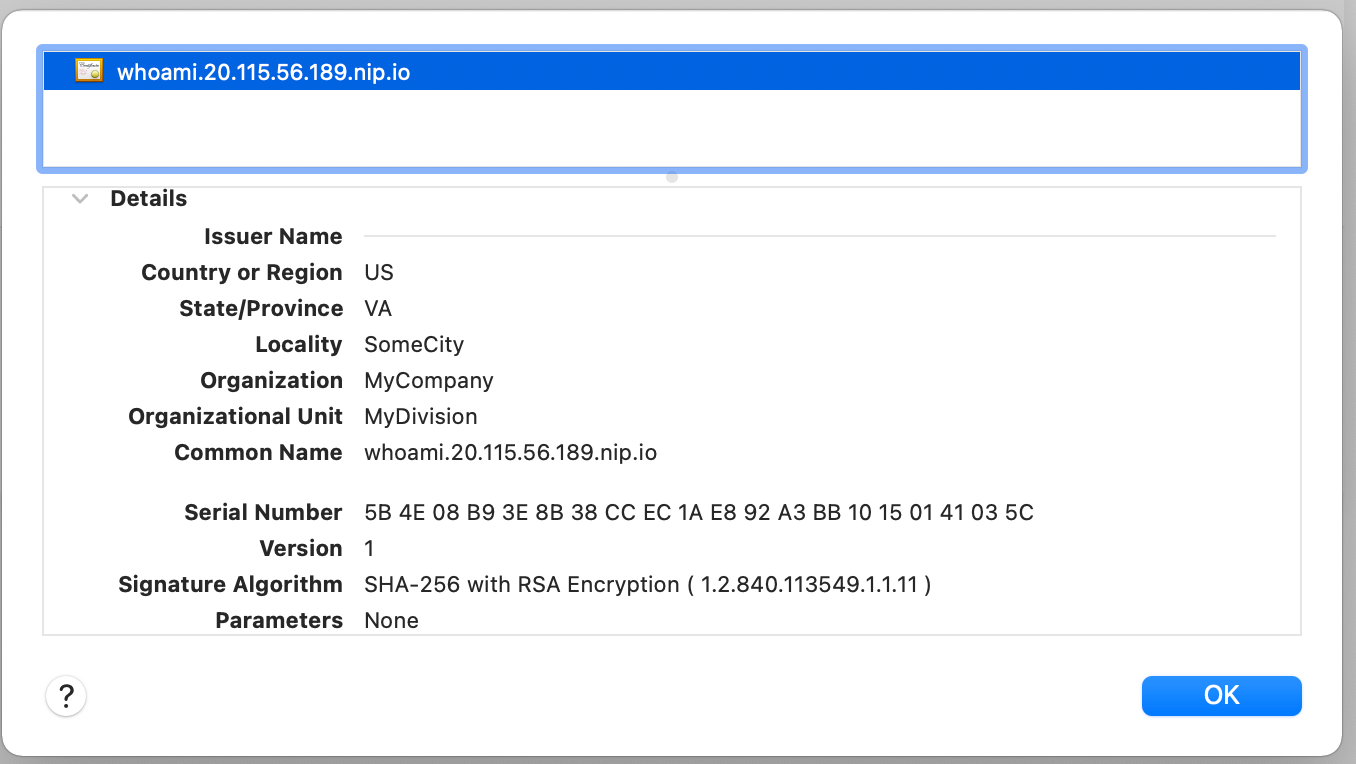1356x764 pixels.
Task: Click the State/Province value VA
Action: tap(378, 309)
